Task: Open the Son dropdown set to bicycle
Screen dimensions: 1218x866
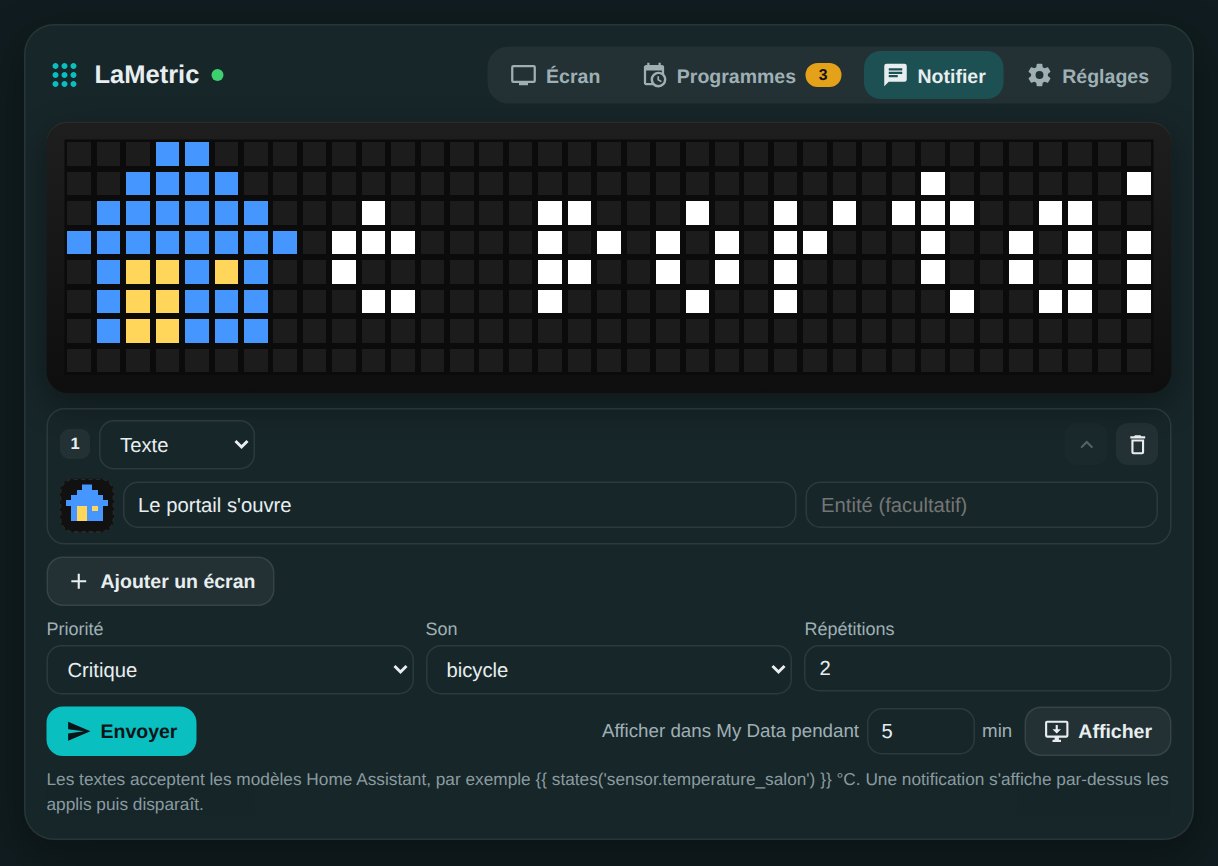Action: (x=609, y=670)
